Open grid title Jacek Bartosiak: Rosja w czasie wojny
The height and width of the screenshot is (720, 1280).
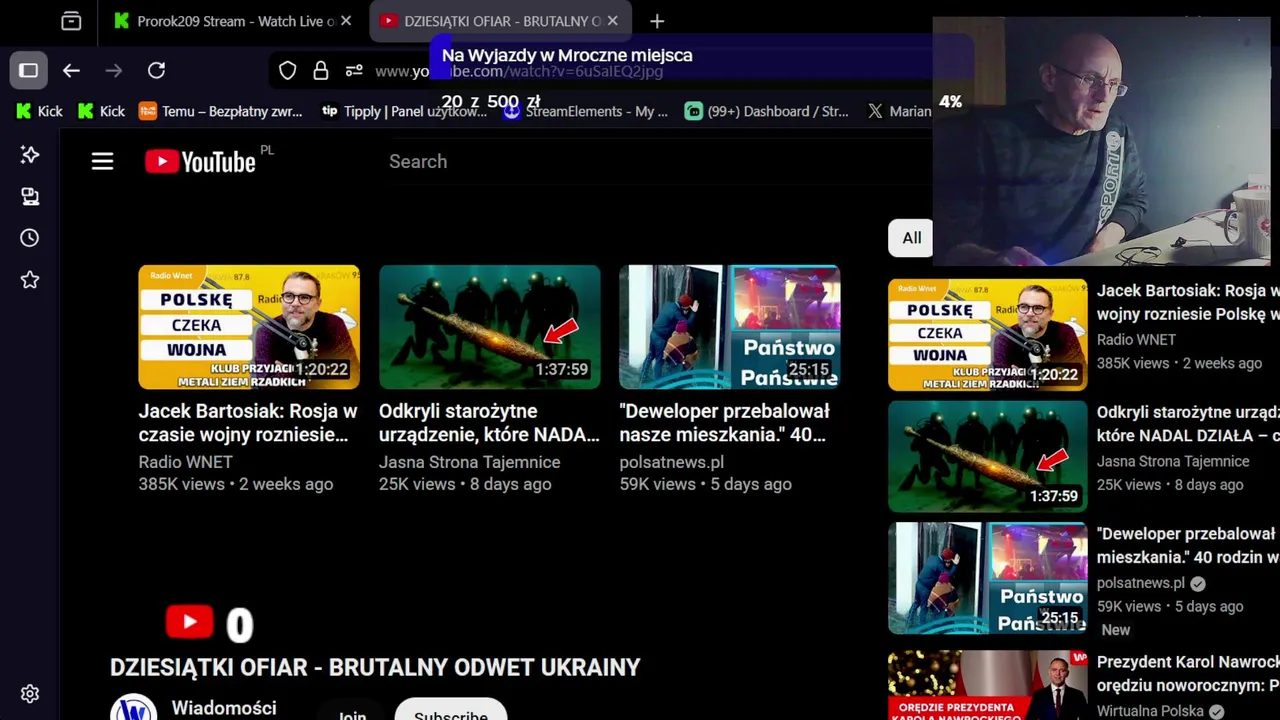coord(248,423)
